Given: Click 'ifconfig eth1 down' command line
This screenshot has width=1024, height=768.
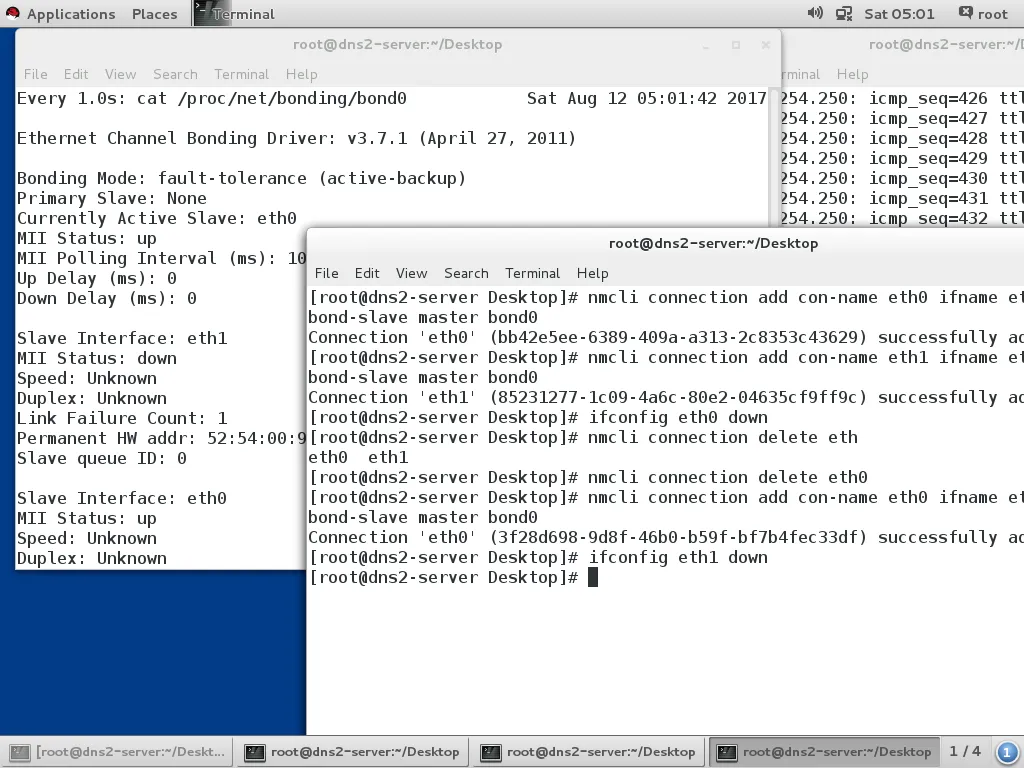Looking at the screenshot, I should pyautogui.click(x=678, y=558).
